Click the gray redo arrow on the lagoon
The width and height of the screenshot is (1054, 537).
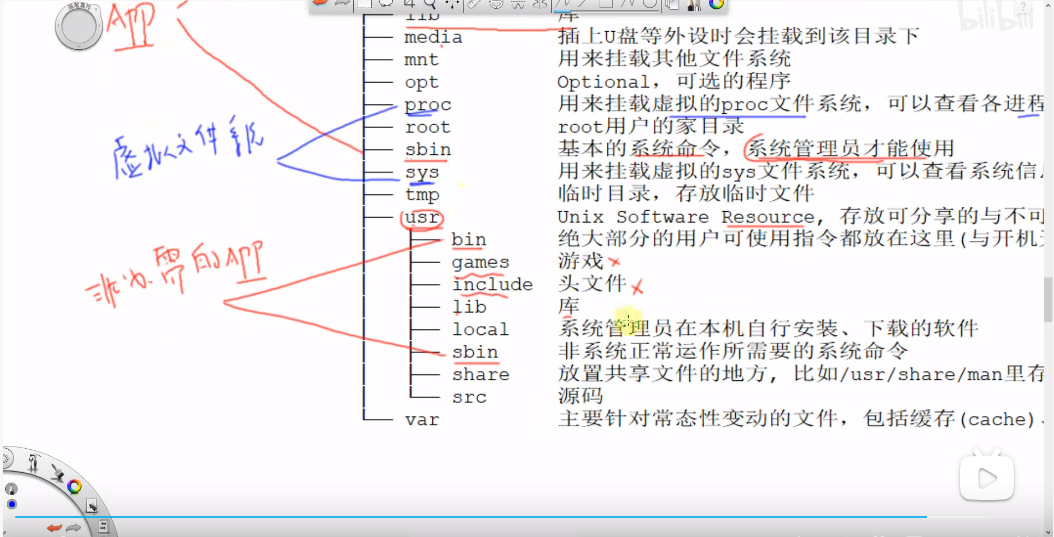tap(73, 528)
